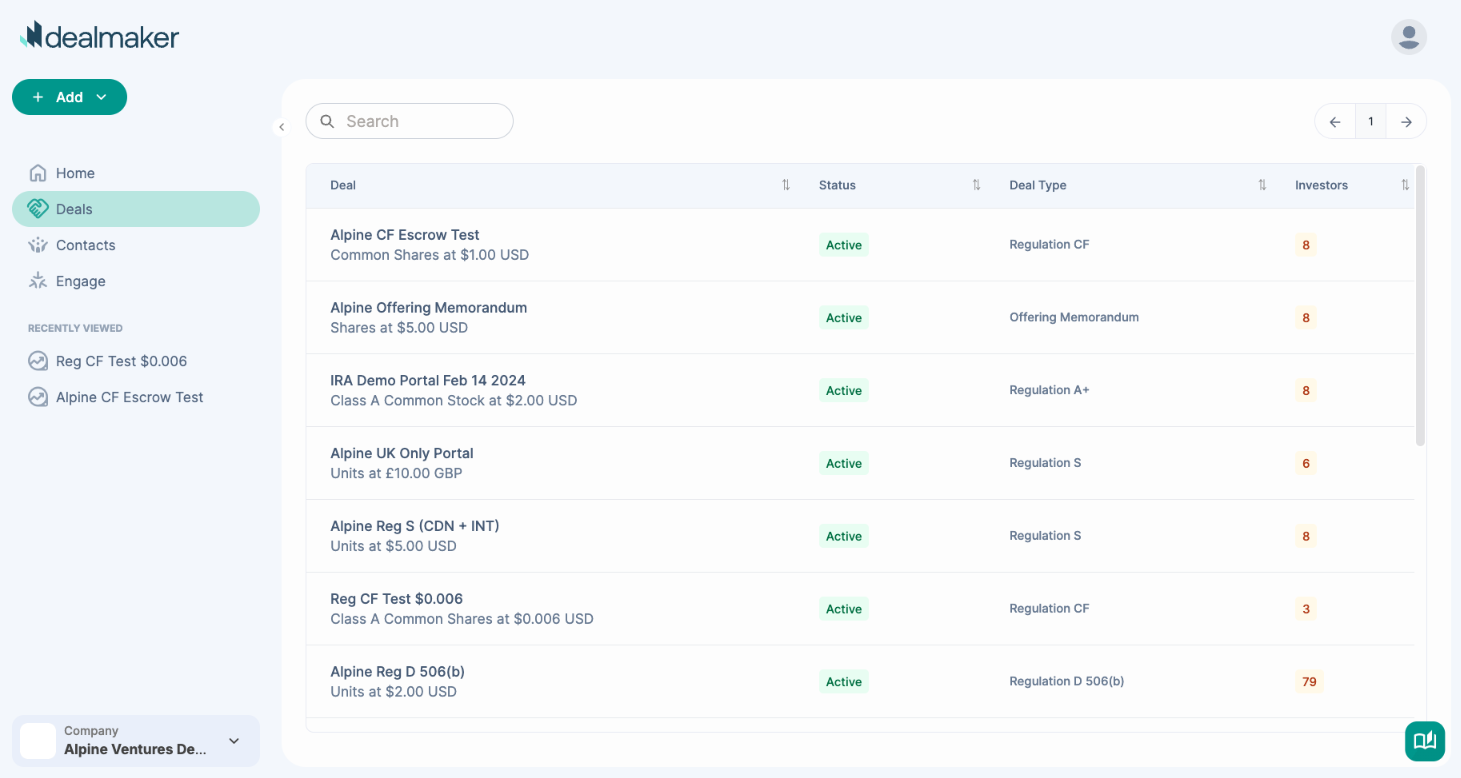Click the Home house icon

pos(38,173)
